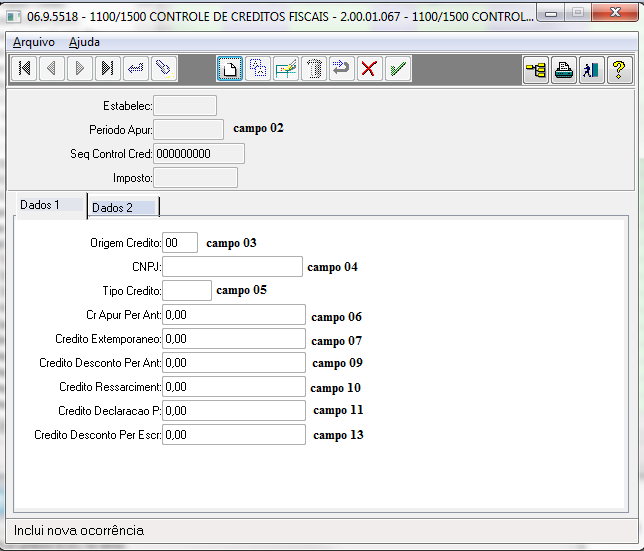Click the Periodo Apur field
This screenshot has width=644, height=551.
tap(189, 130)
